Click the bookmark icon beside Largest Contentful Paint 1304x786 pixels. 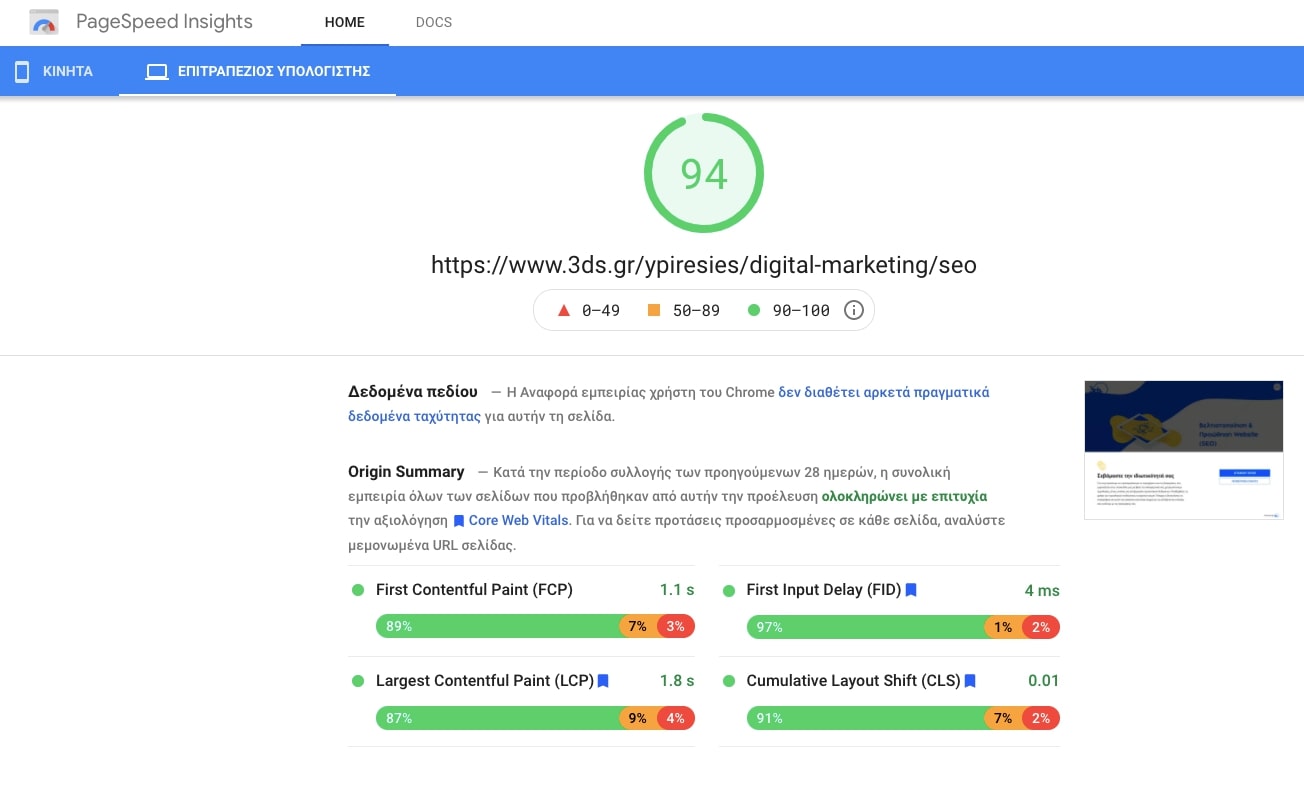pyautogui.click(x=603, y=681)
